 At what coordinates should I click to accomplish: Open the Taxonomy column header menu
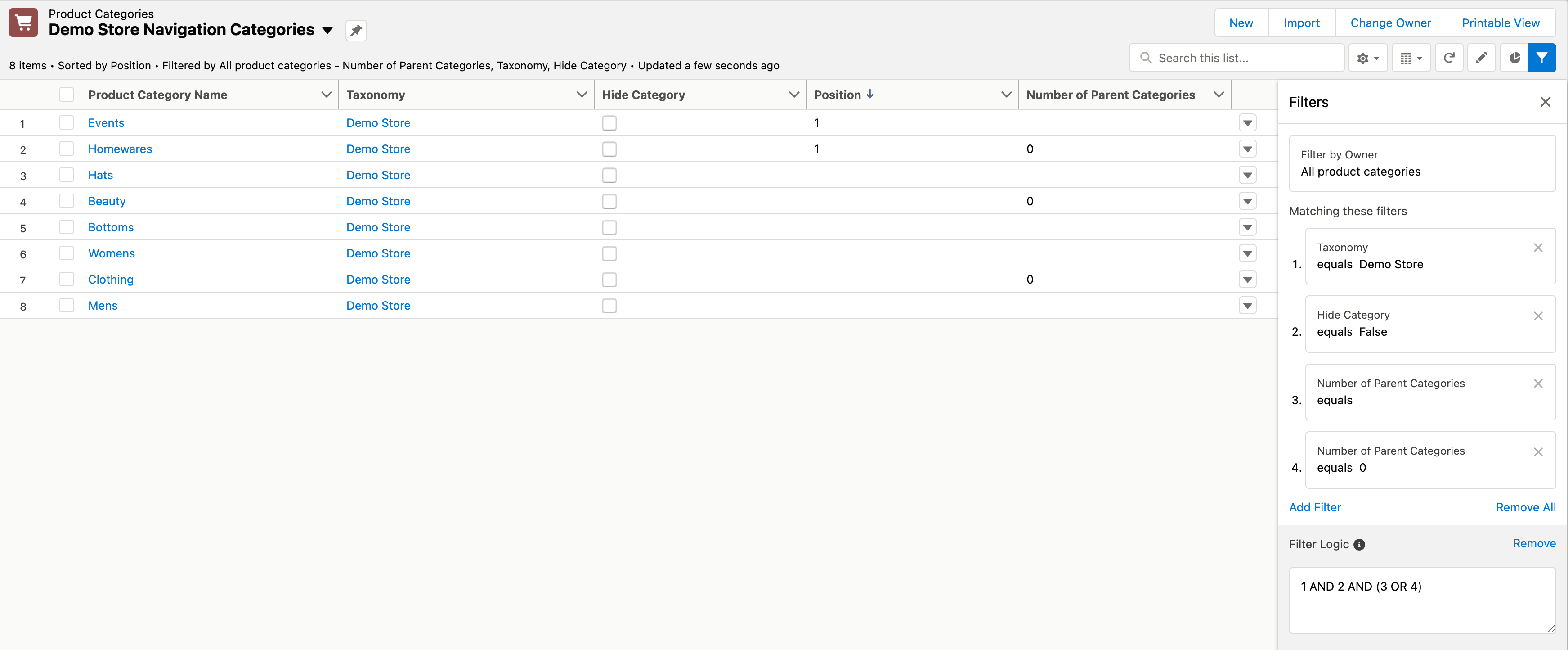581,95
